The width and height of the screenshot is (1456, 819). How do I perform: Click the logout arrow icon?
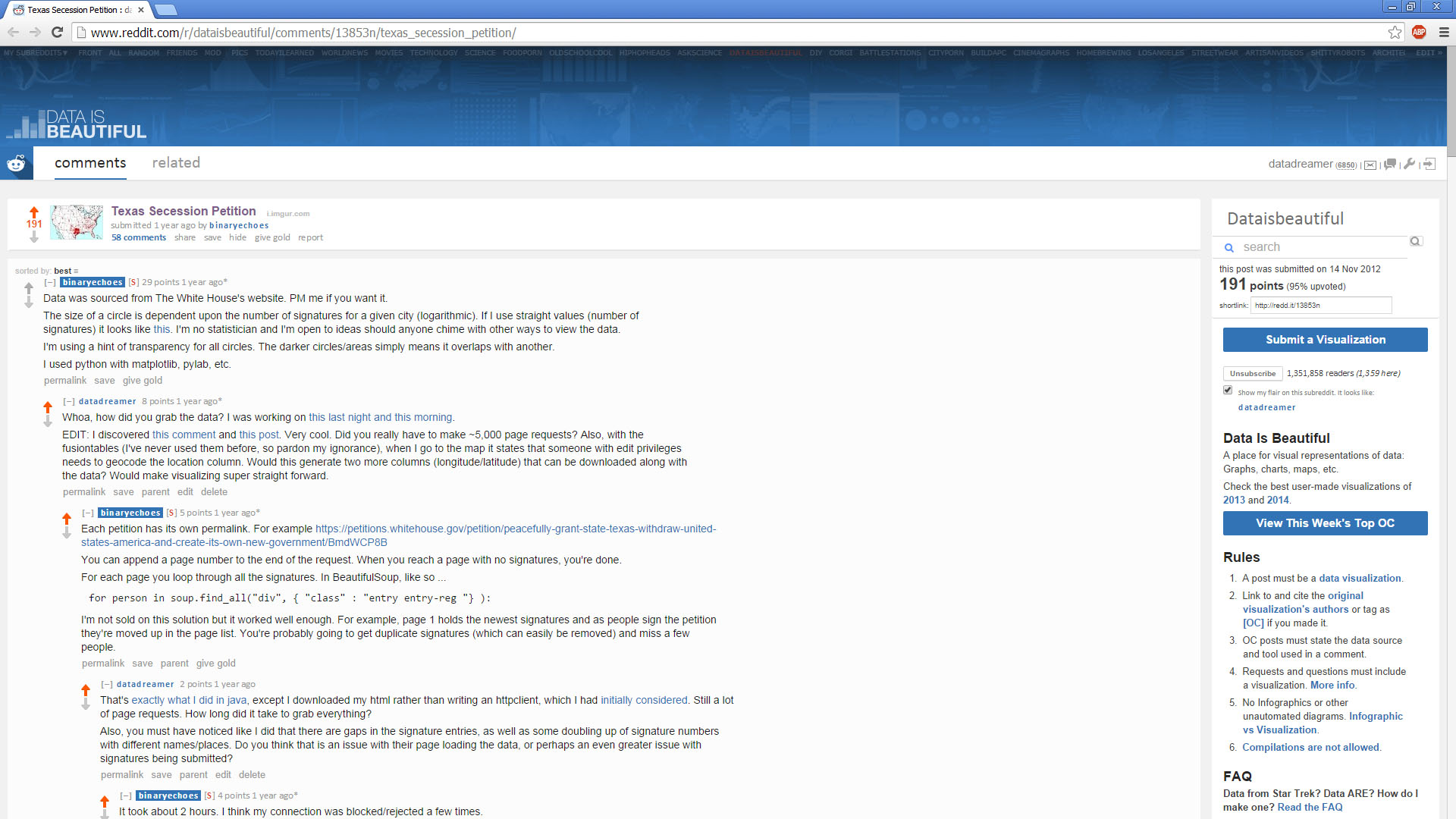coord(1429,164)
